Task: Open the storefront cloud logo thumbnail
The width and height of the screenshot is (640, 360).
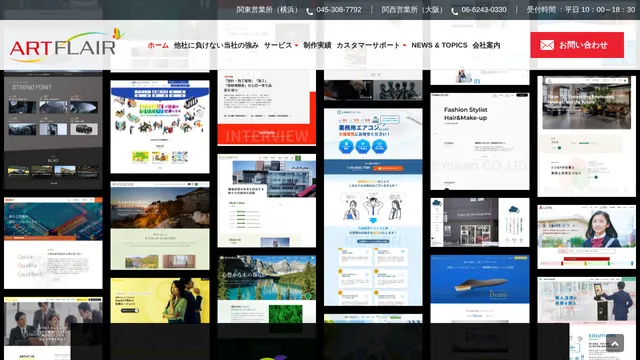Action: 480,222
